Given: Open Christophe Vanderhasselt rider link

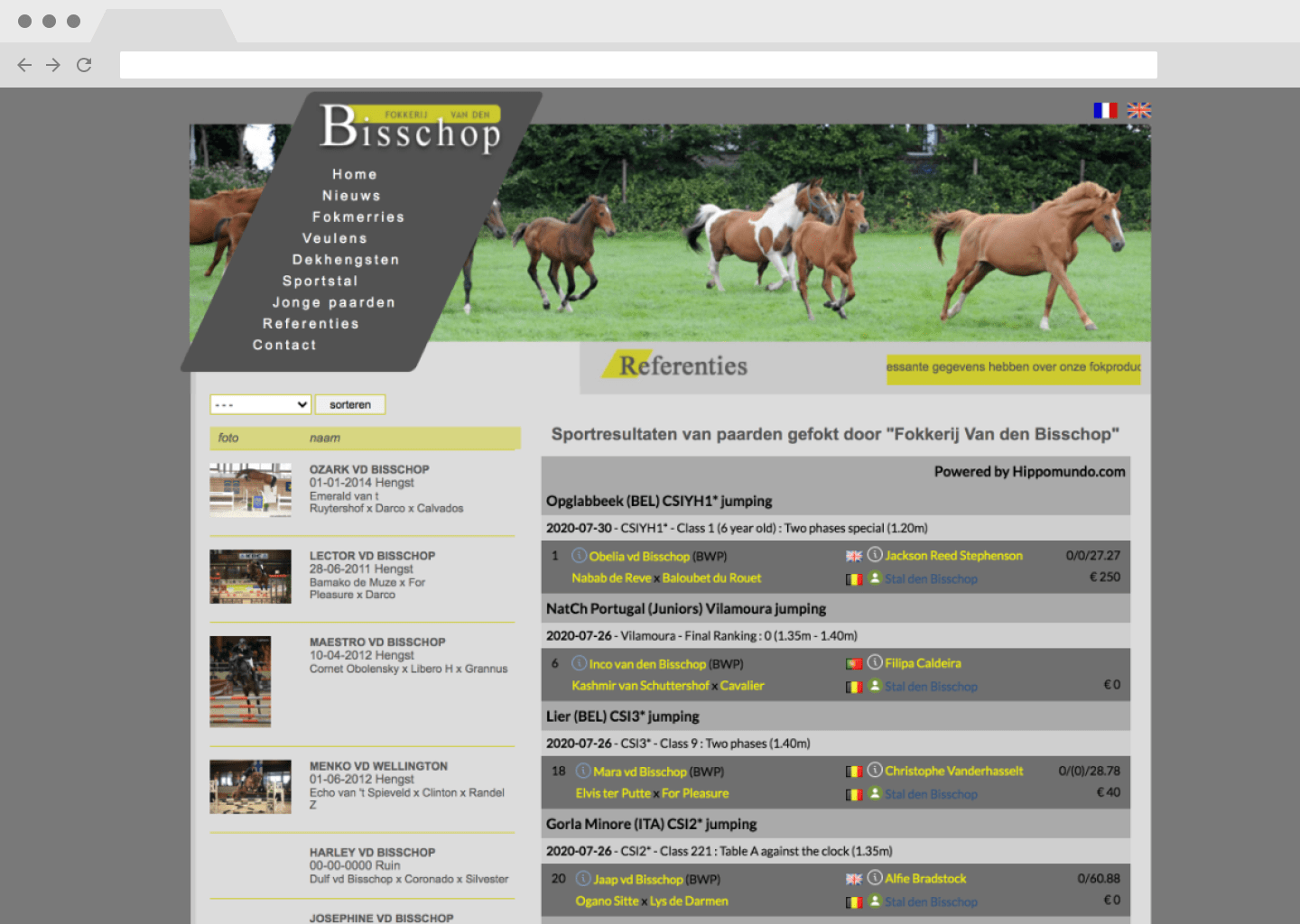Looking at the screenshot, I should pyautogui.click(x=954, y=771).
